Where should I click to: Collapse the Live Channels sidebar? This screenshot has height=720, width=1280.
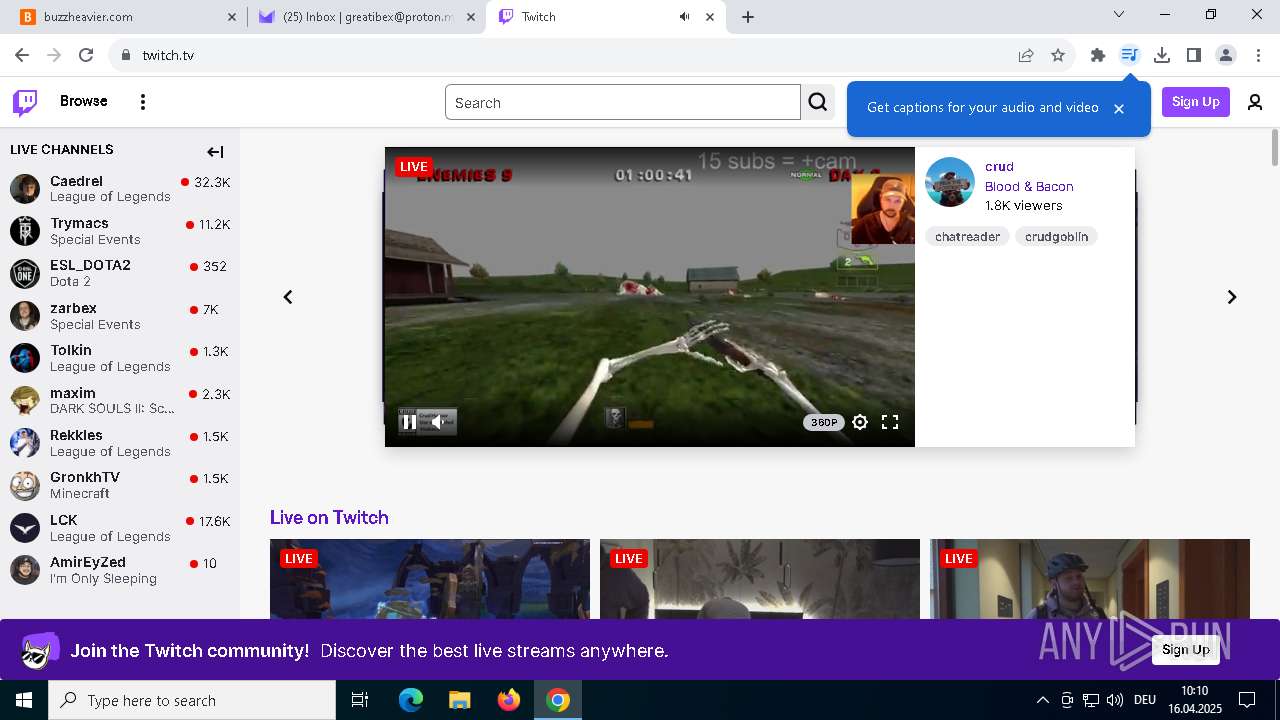(x=215, y=152)
